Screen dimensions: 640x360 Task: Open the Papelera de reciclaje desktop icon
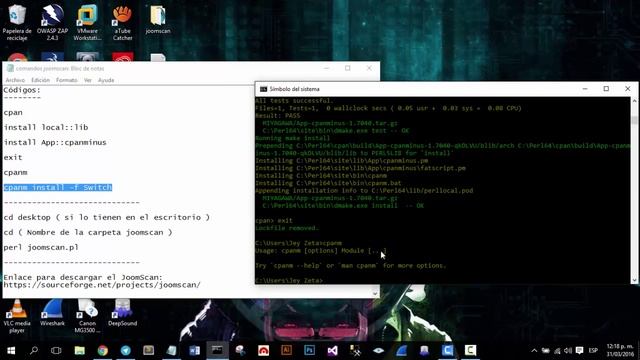tap(17, 22)
